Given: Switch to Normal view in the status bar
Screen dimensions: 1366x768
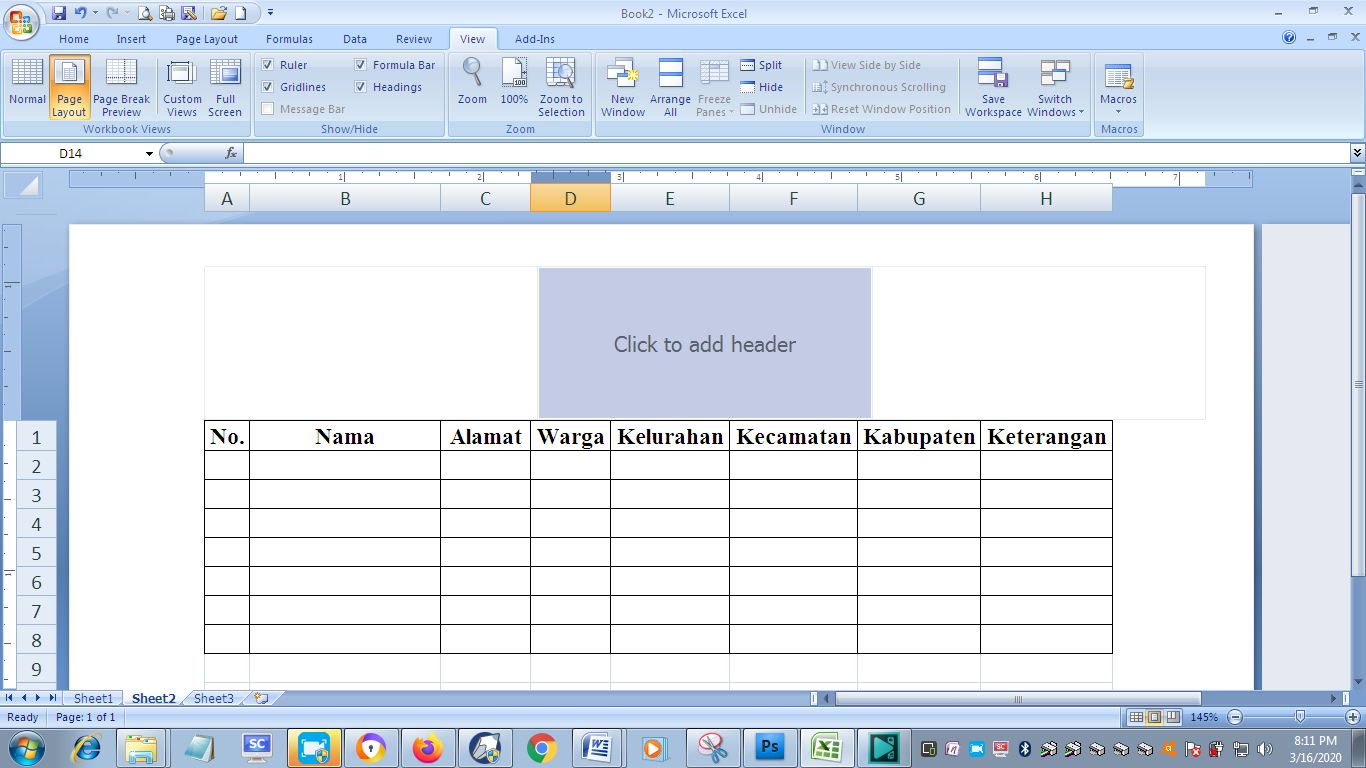Looking at the screenshot, I should tap(1137, 716).
